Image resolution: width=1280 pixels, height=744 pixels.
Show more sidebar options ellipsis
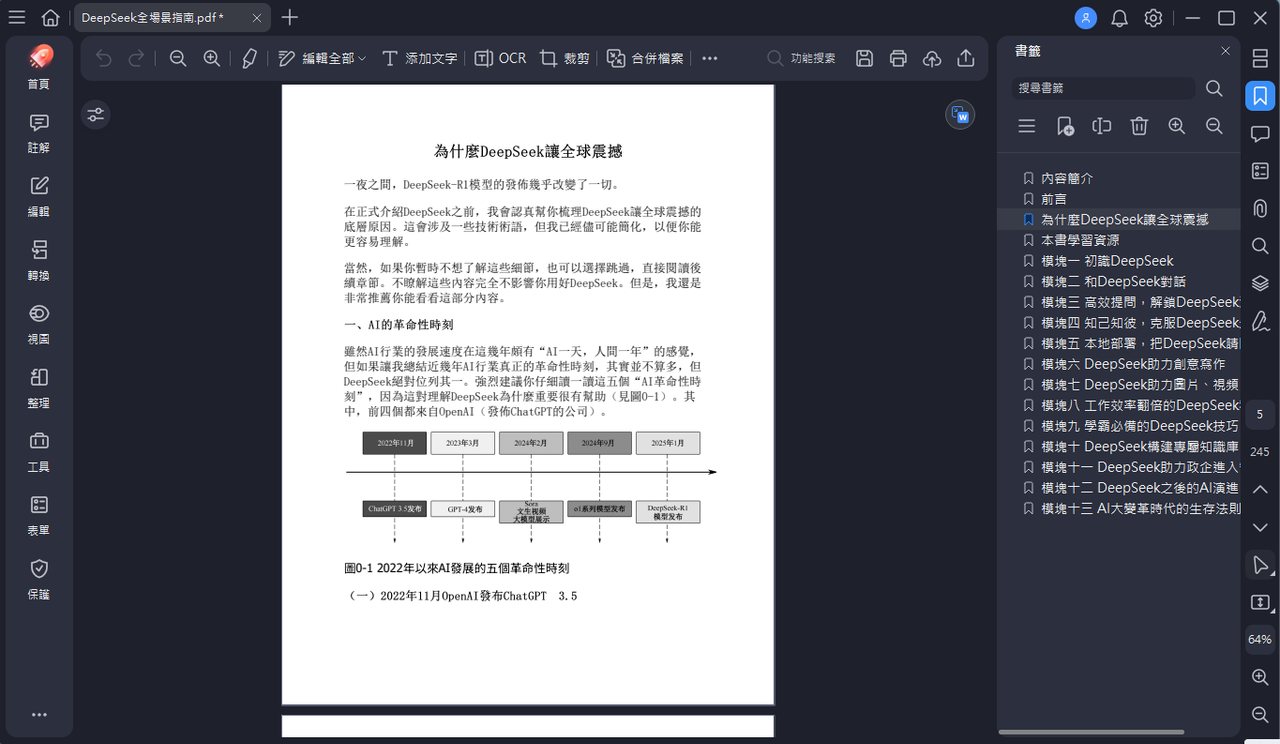(x=39, y=715)
